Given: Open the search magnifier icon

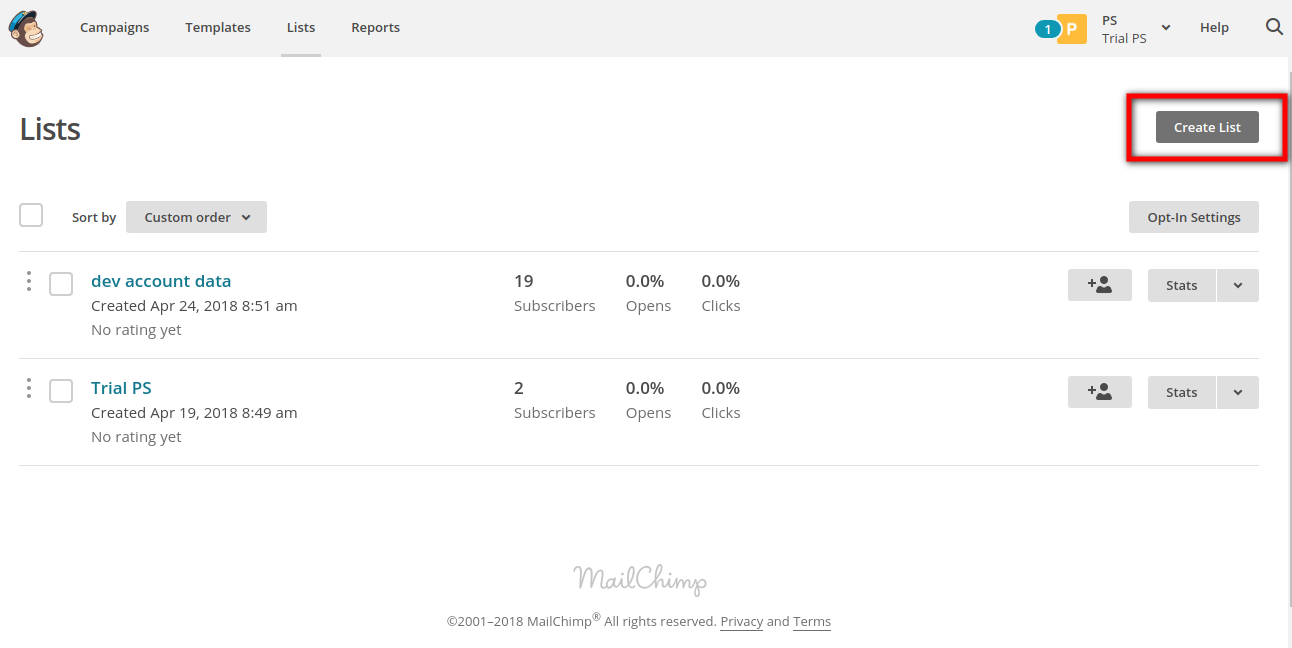Looking at the screenshot, I should pos(1274,28).
